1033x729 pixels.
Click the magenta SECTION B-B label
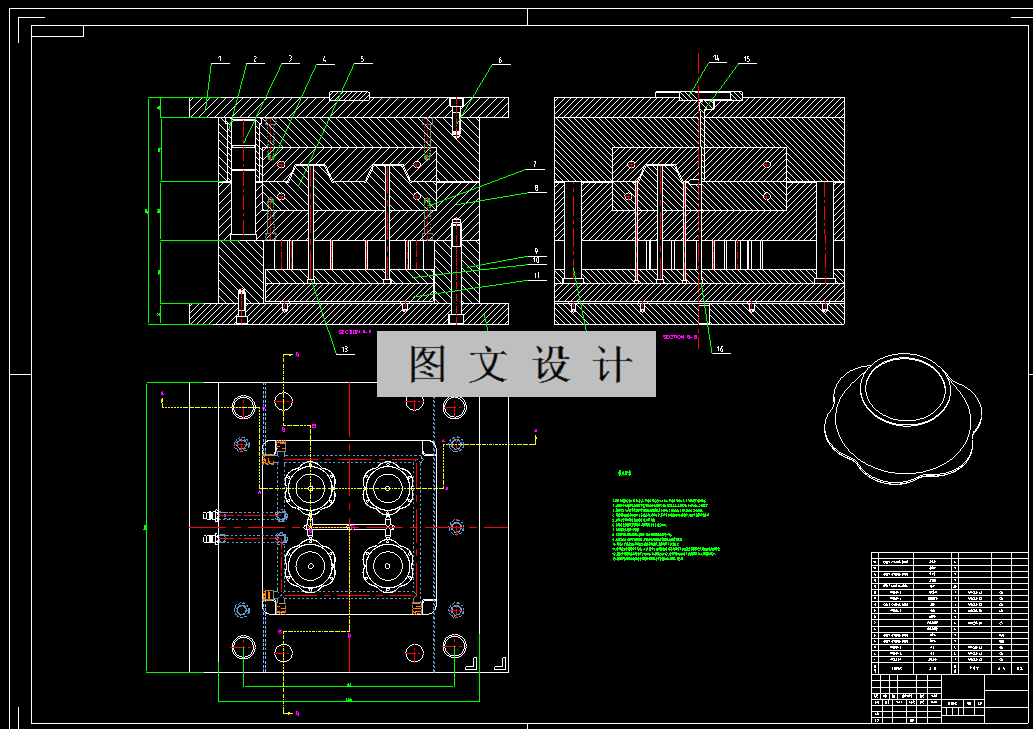pyautogui.click(x=680, y=337)
